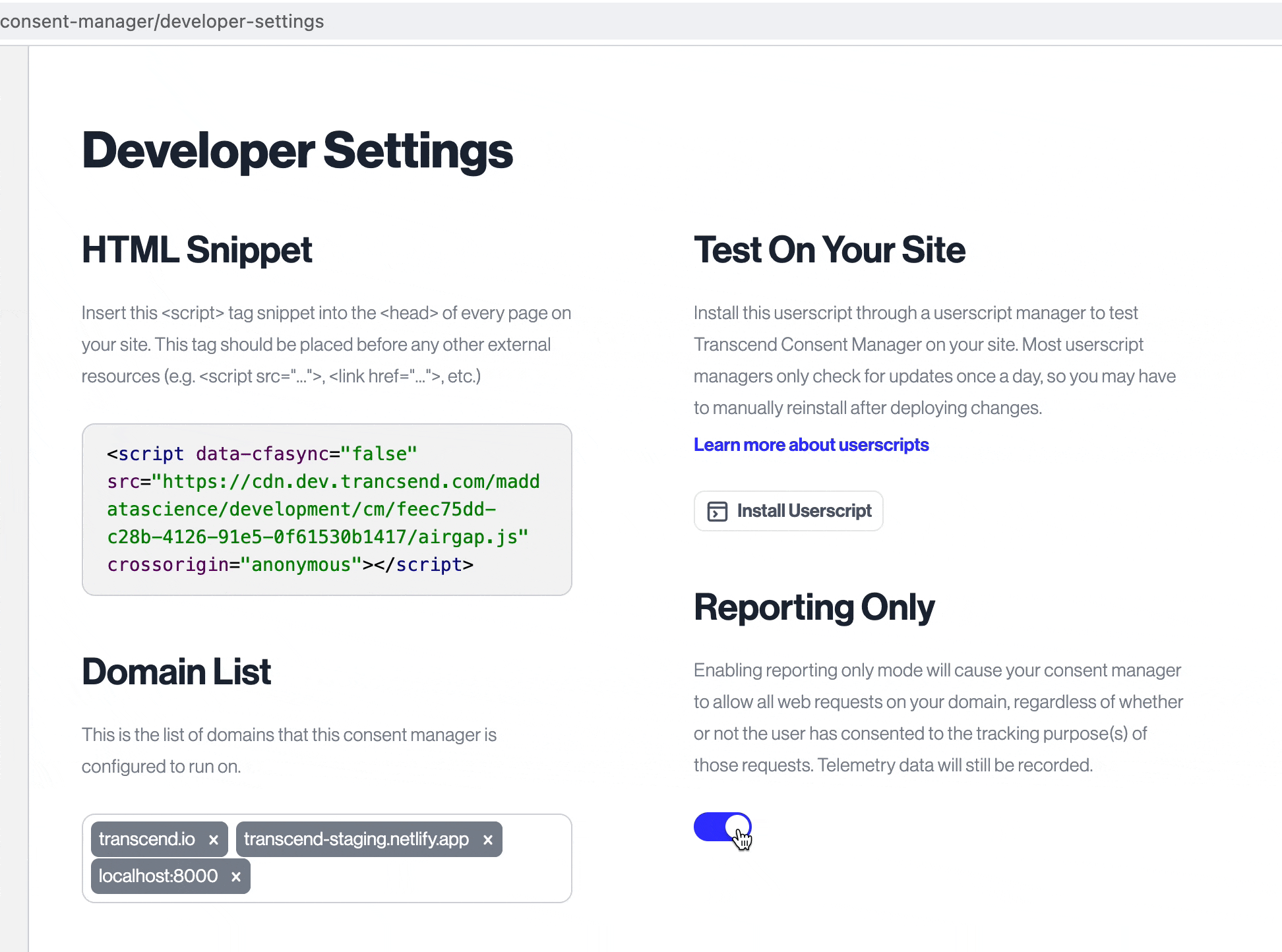Viewport: 1282px width, 952px height.
Task: Turn off the Reporting Only toggle
Action: point(722,827)
